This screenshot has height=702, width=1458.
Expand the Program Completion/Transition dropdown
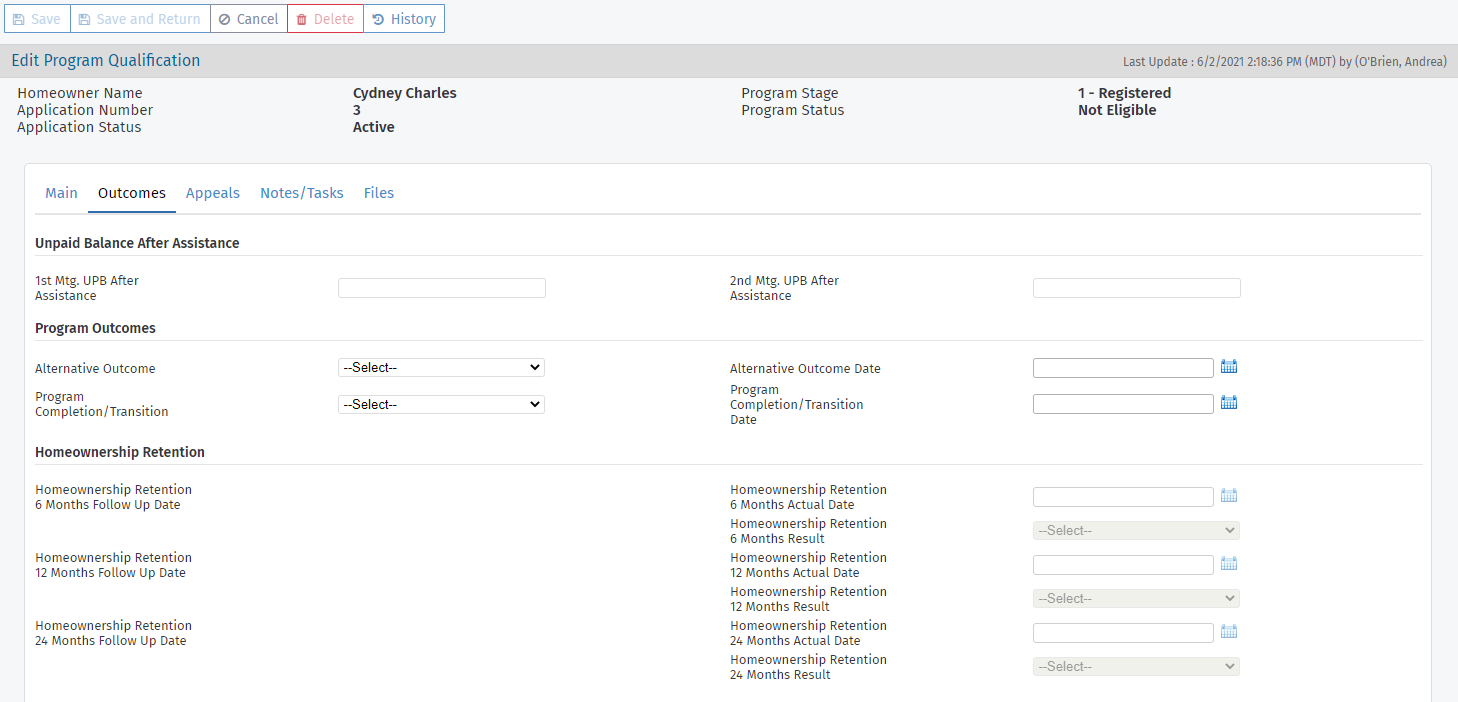pos(441,405)
